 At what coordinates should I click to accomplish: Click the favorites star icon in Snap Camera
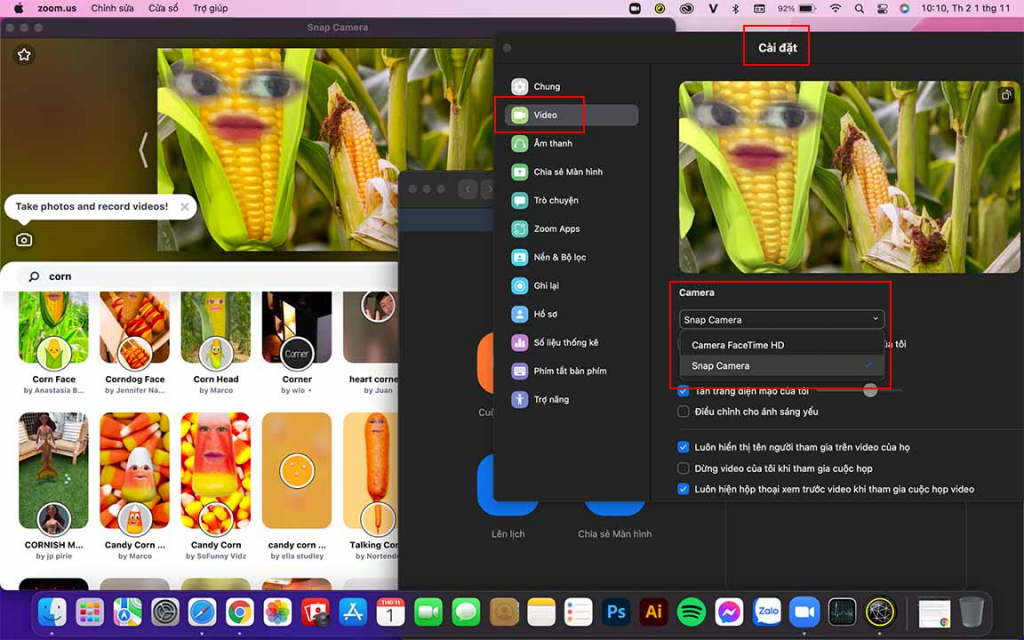(x=24, y=55)
